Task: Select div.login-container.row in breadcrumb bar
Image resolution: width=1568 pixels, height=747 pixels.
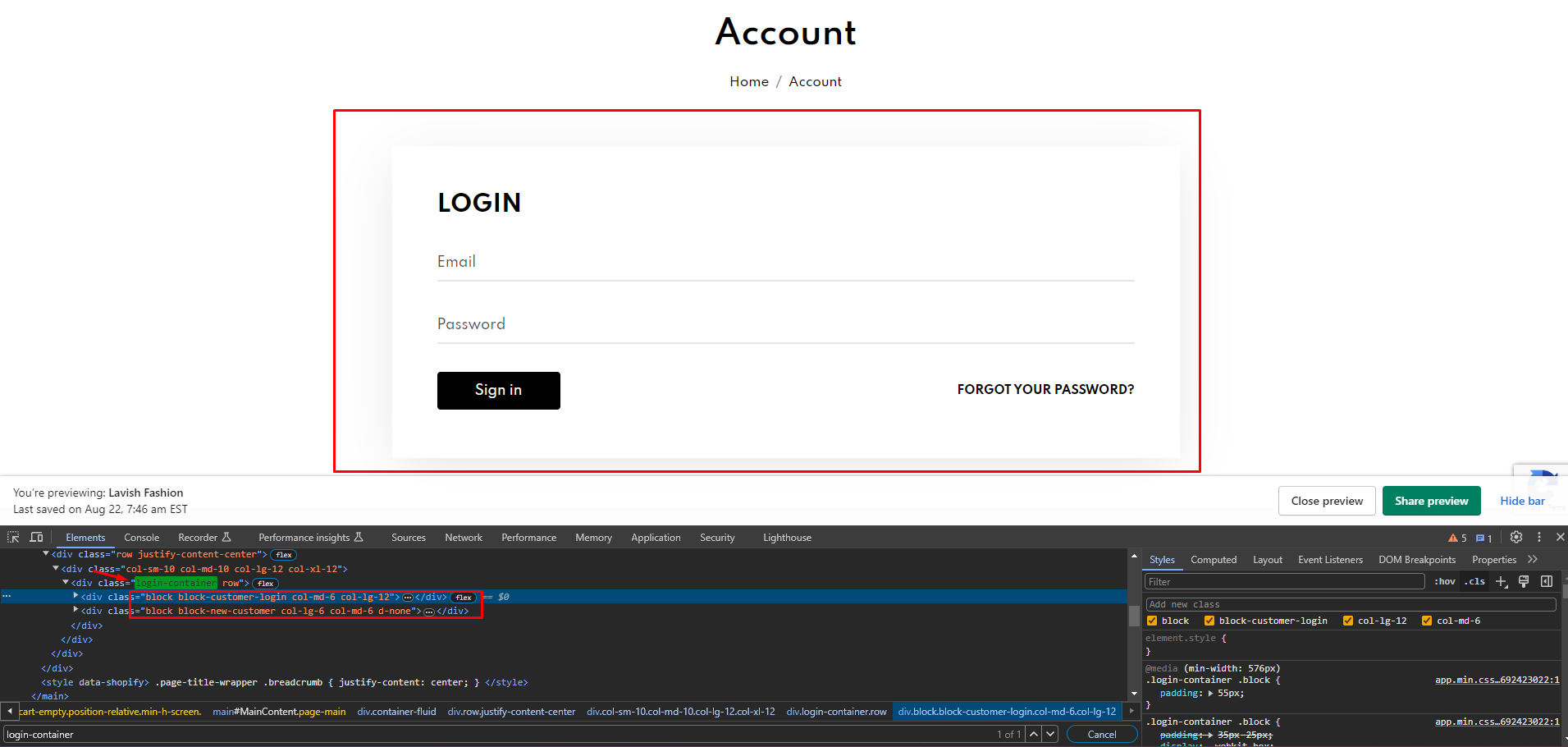Action: [836, 712]
